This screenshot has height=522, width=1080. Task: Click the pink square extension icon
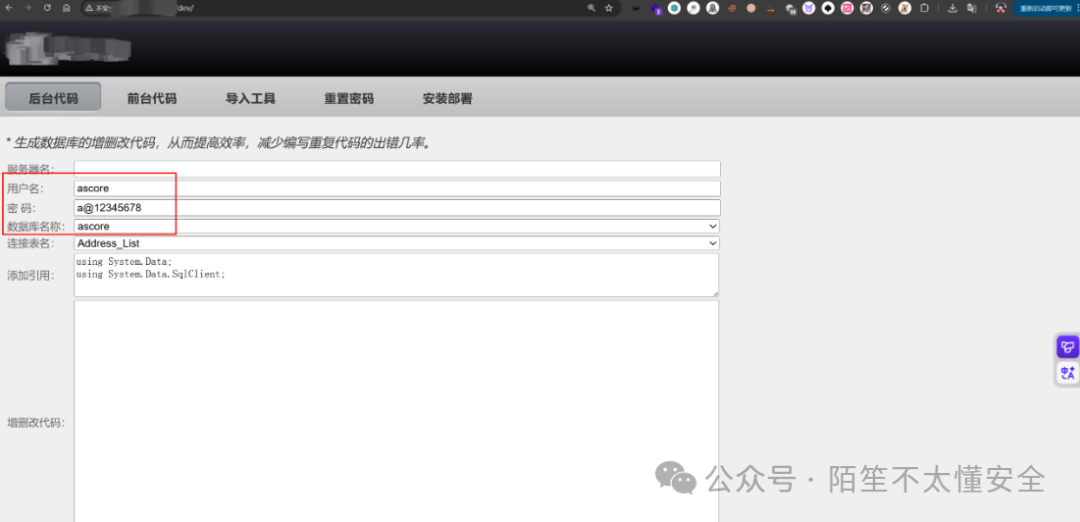coord(847,8)
